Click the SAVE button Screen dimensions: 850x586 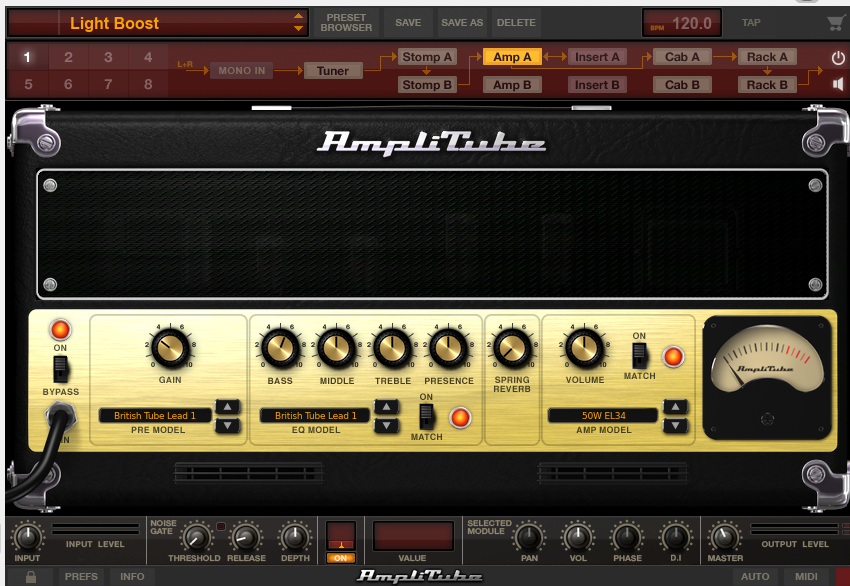click(x=408, y=23)
